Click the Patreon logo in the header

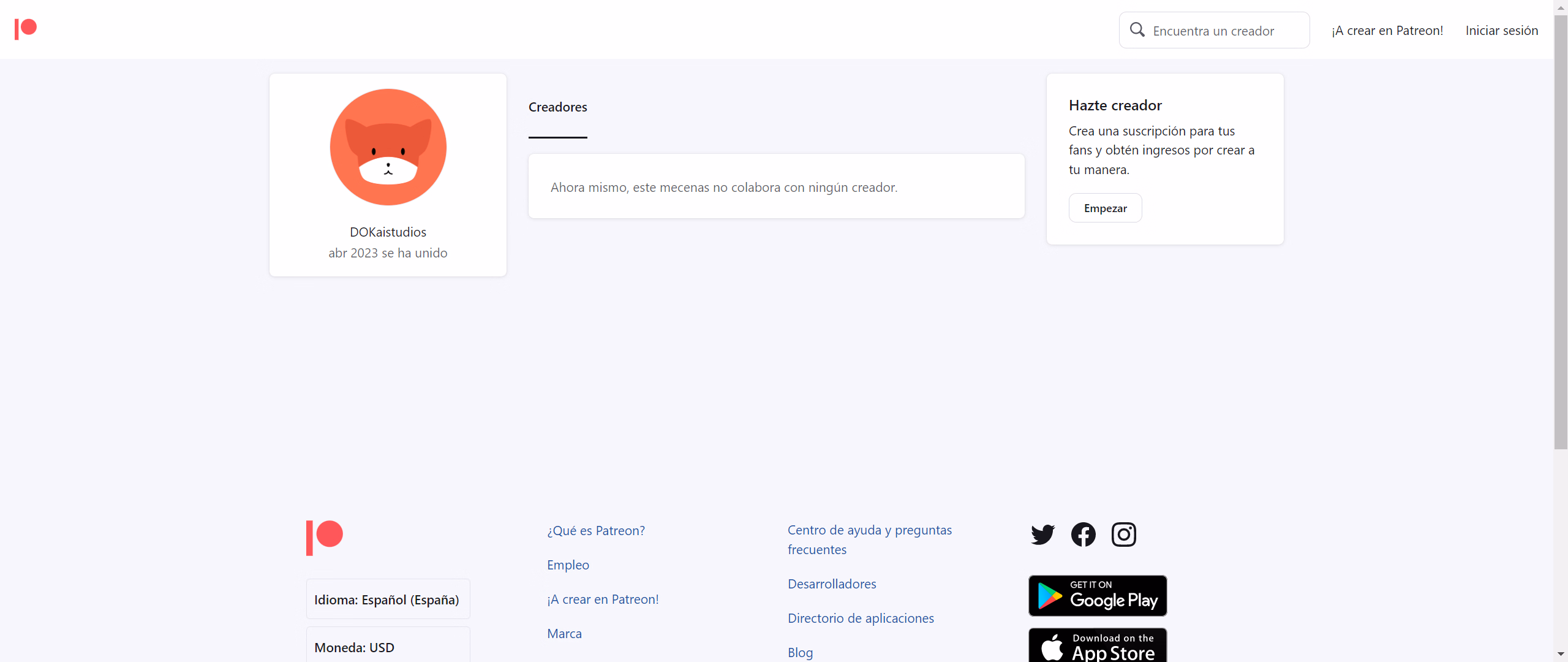click(x=26, y=29)
